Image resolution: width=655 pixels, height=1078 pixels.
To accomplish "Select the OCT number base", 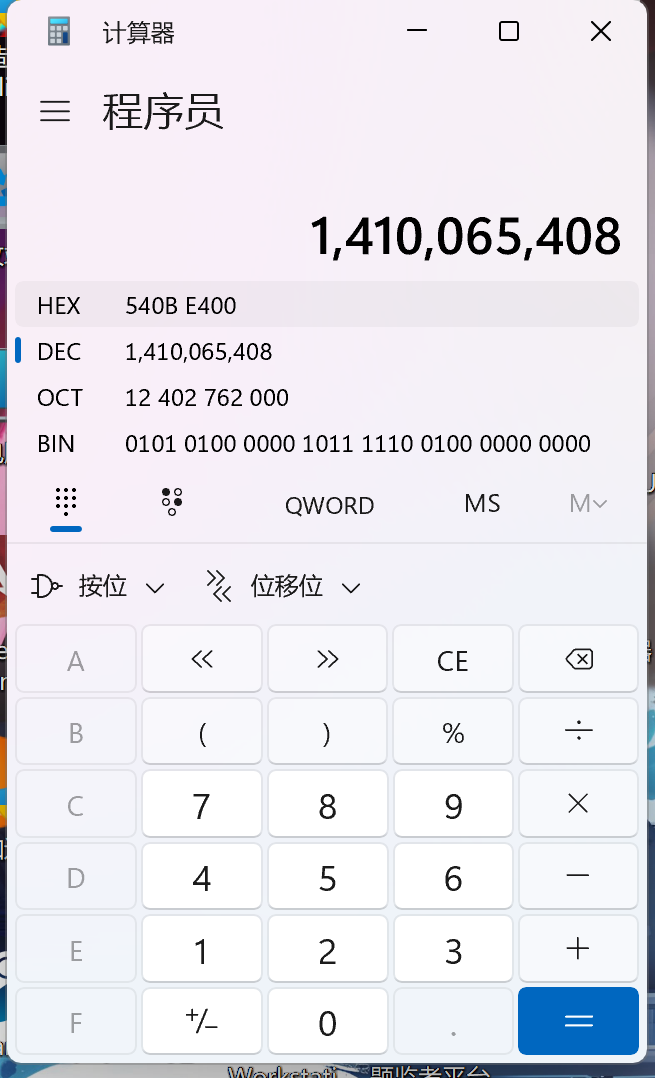I will pos(326,398).
